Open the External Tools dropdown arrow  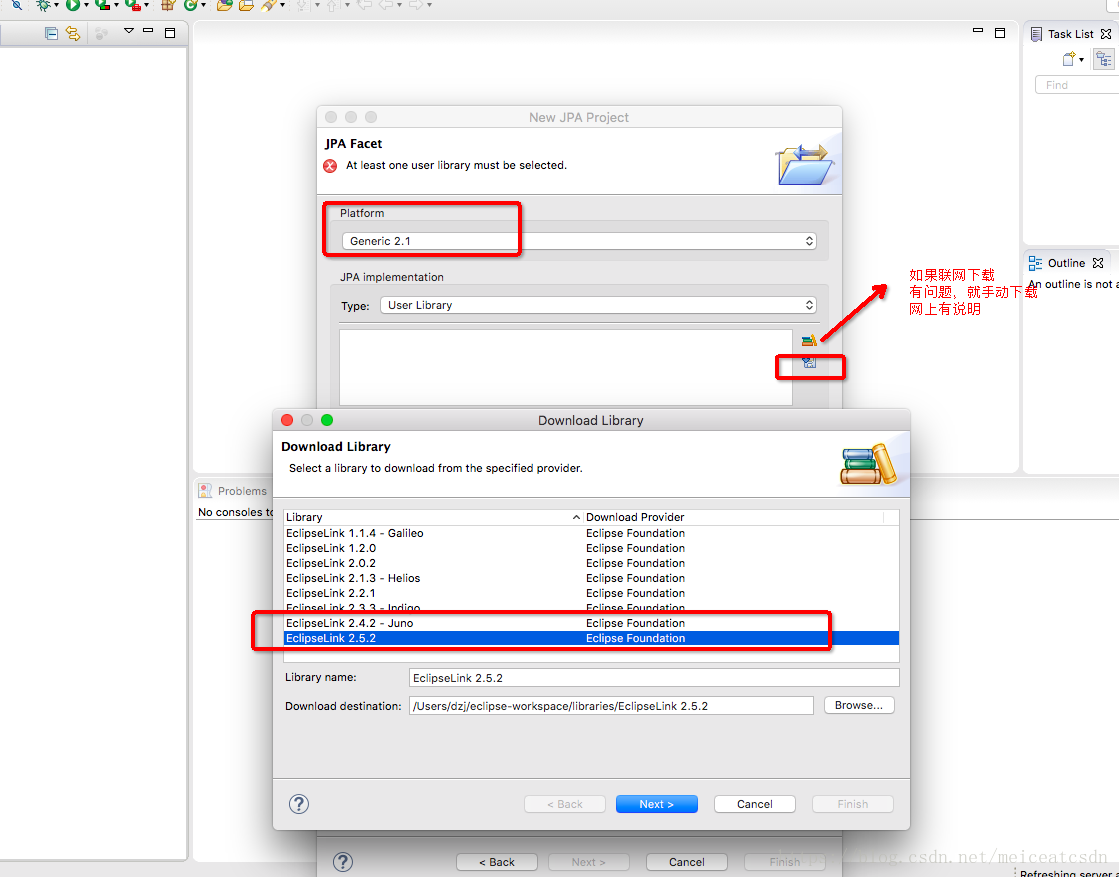pyautogui.click(x=146, y=6)
